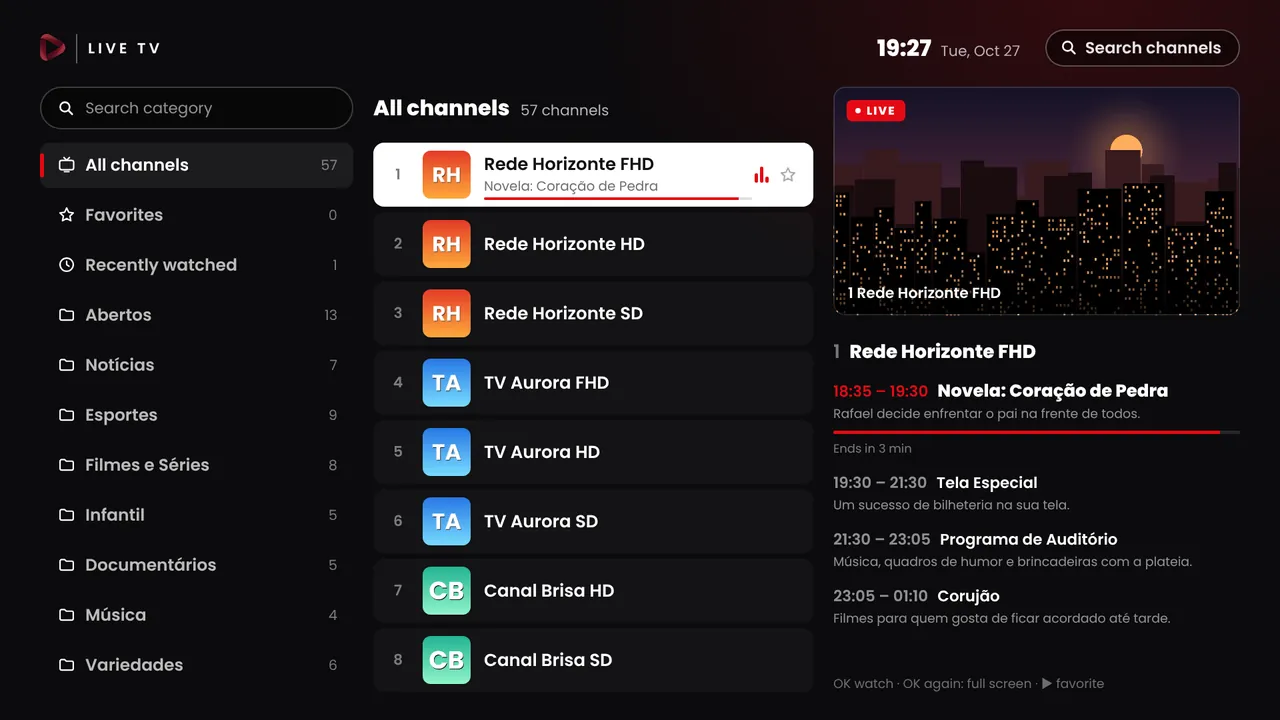Select channel 2 Rede Horizonte HD
Screen dimensions: 1280x720
[x=593, y=244]
